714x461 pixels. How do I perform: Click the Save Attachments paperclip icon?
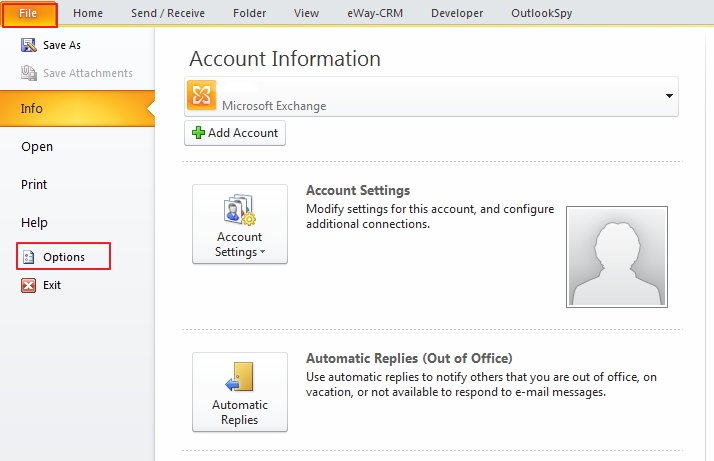tap(29, 73)
